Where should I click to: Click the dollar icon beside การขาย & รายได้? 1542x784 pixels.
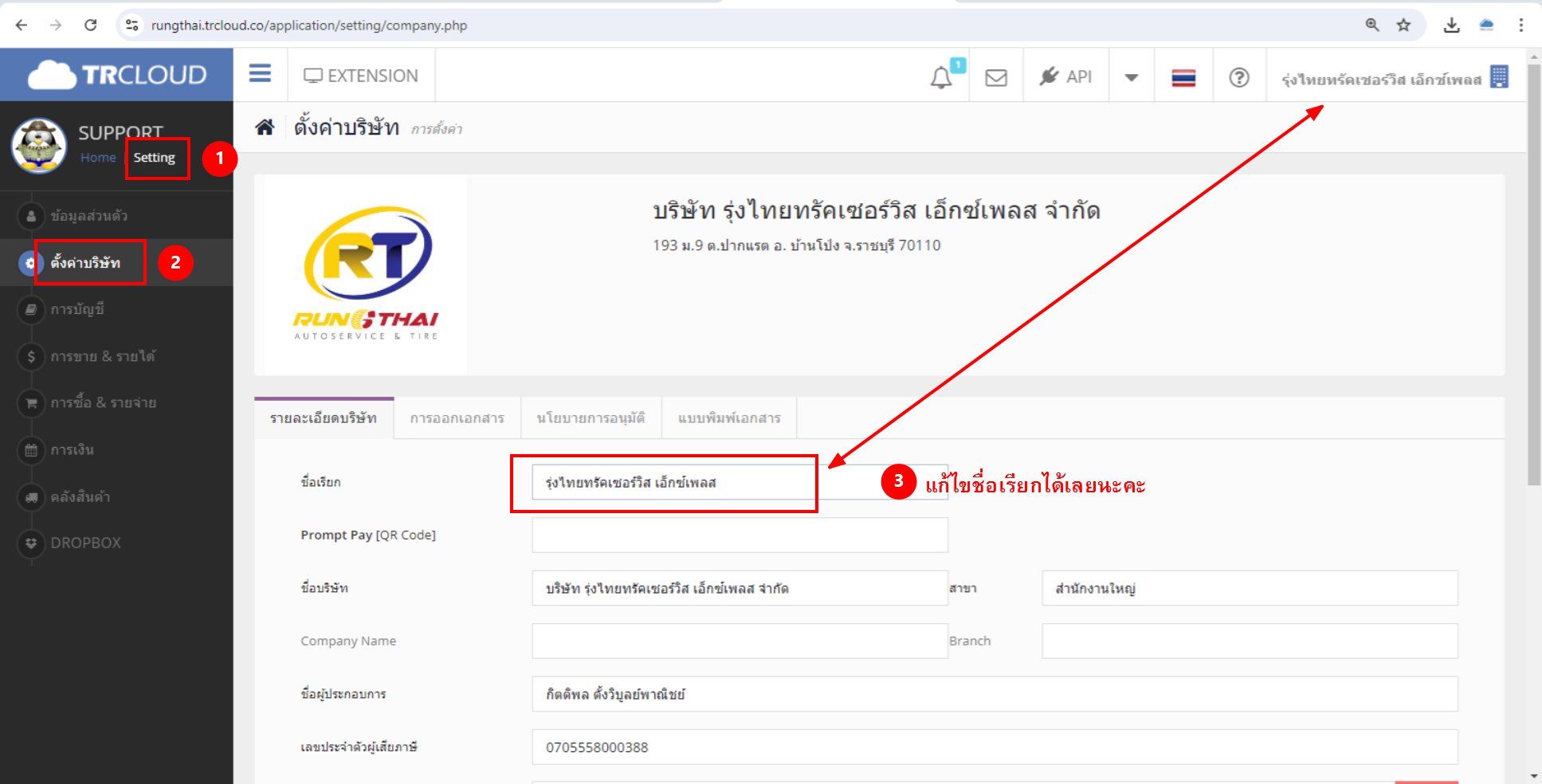[31, 356]
